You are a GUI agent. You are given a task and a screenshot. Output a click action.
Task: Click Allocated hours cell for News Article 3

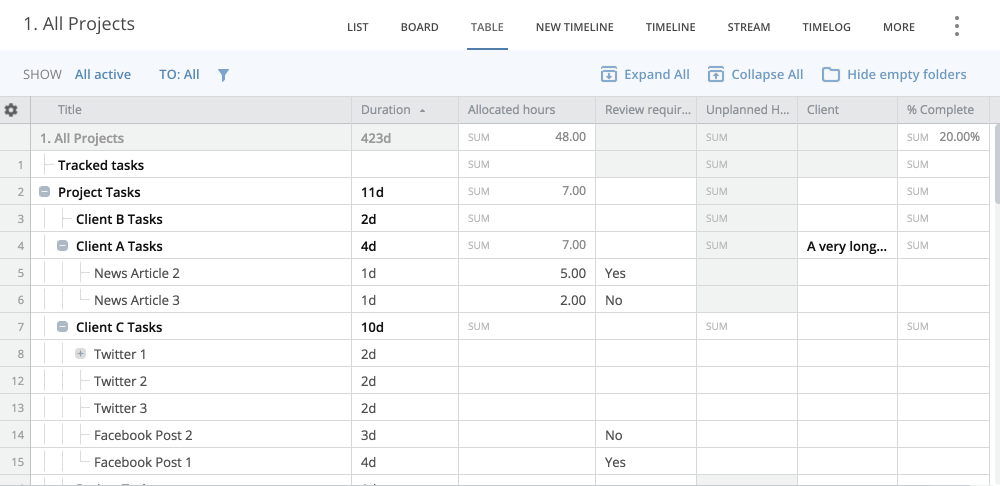click(527, 300)
